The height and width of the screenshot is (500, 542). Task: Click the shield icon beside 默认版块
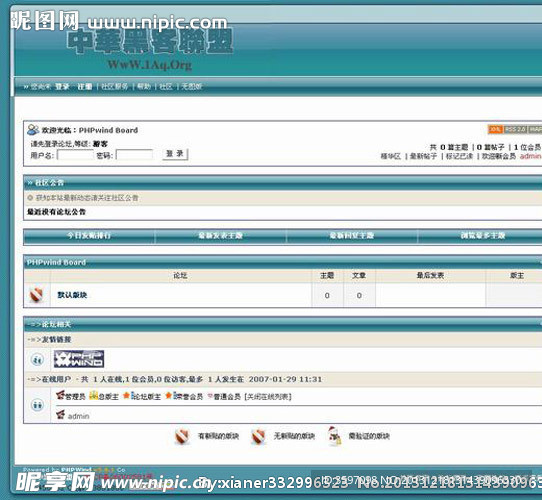click(36, 295)
